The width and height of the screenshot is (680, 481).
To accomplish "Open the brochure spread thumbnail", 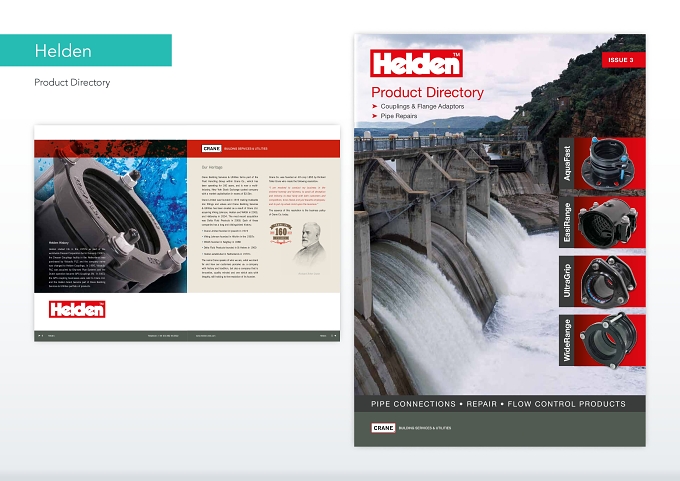I will (x=187, y=233).
